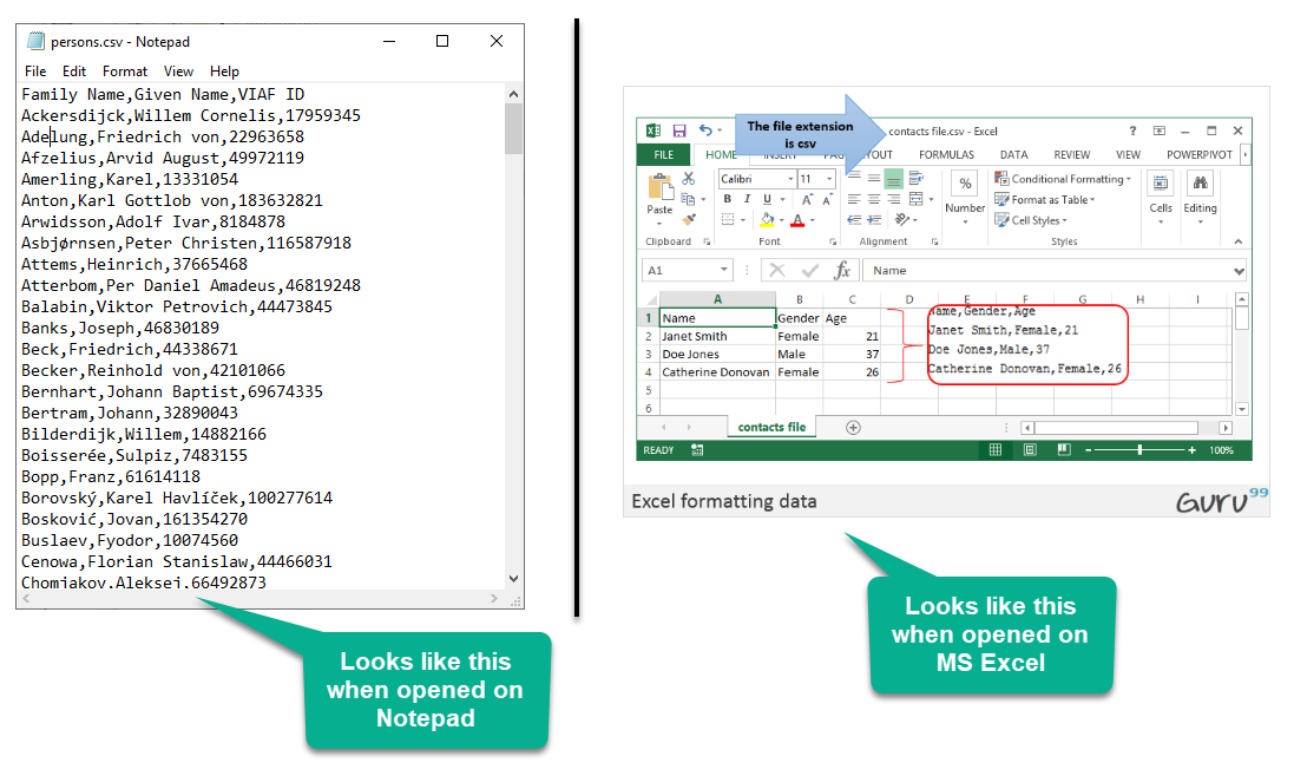Open the Name Box A1 dropdown arrow
The image size is (1299, 772).
coord(725,271)
